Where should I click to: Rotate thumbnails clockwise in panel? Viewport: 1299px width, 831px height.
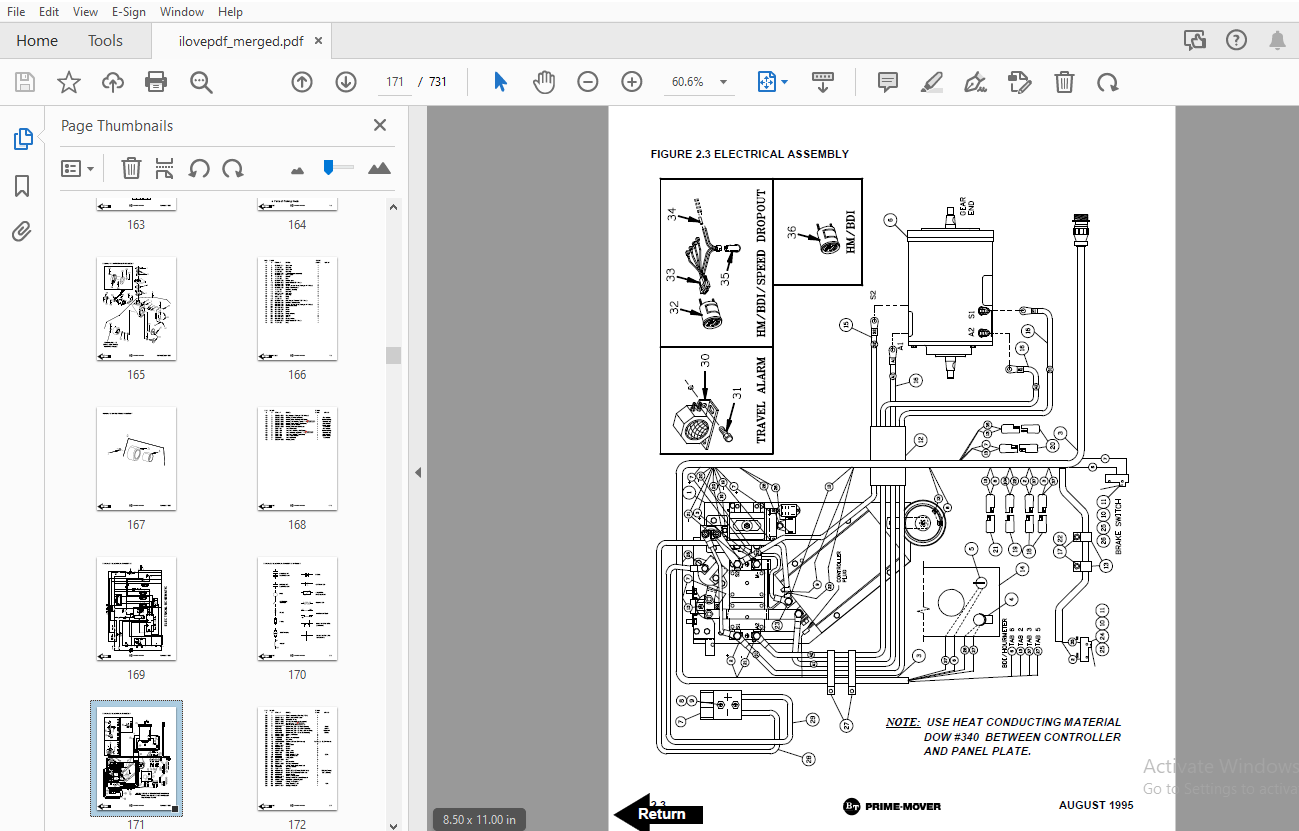[x=233, y=168]
